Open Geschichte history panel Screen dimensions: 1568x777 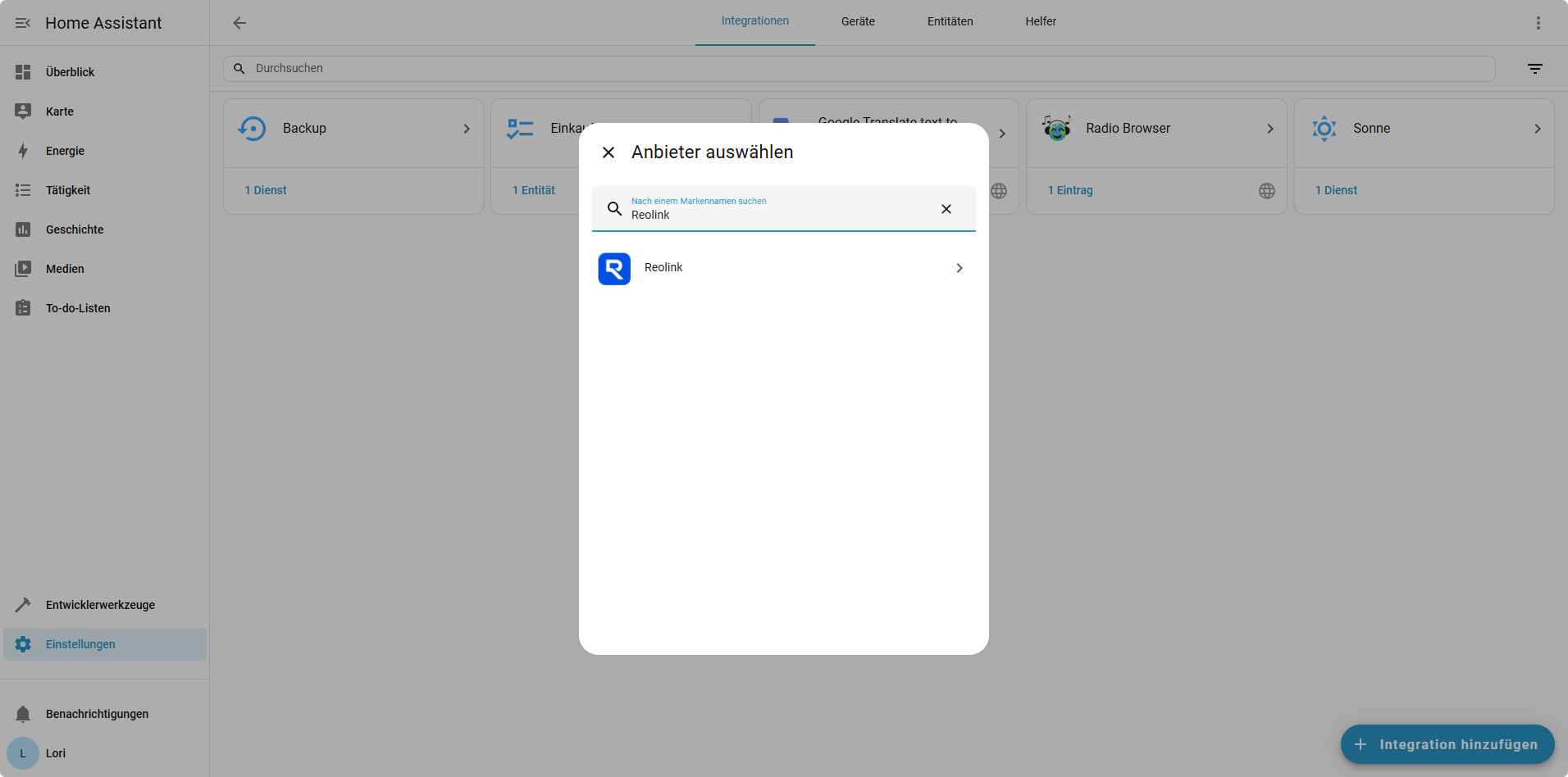pos(105,229)
